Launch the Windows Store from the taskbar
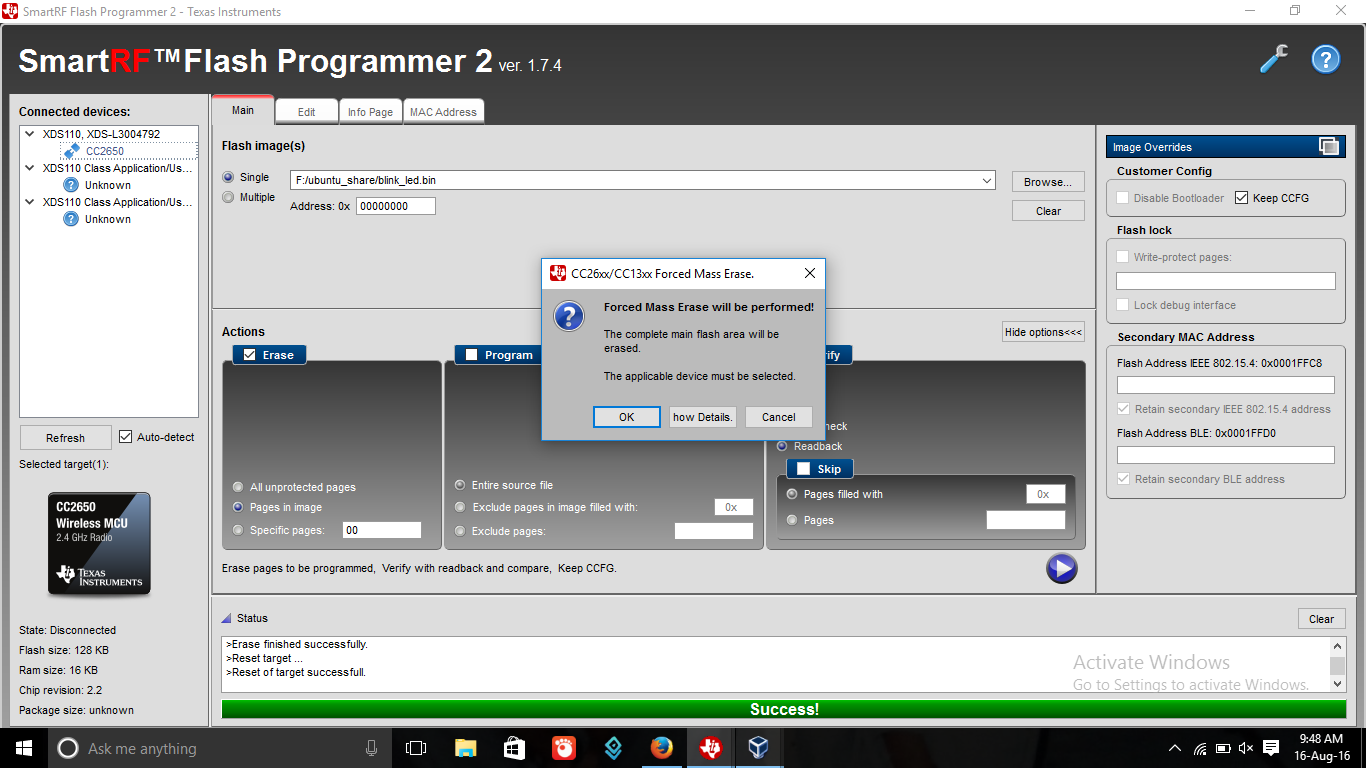 [x=514, y=748]
